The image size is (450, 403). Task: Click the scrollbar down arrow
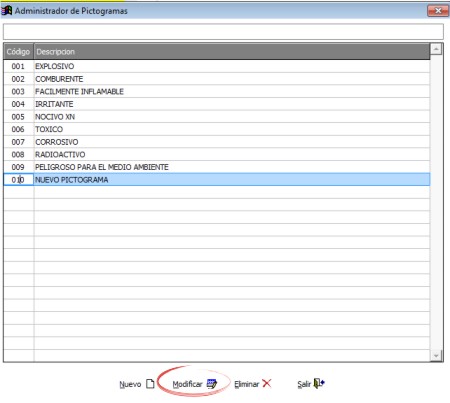tap(436, 356)
